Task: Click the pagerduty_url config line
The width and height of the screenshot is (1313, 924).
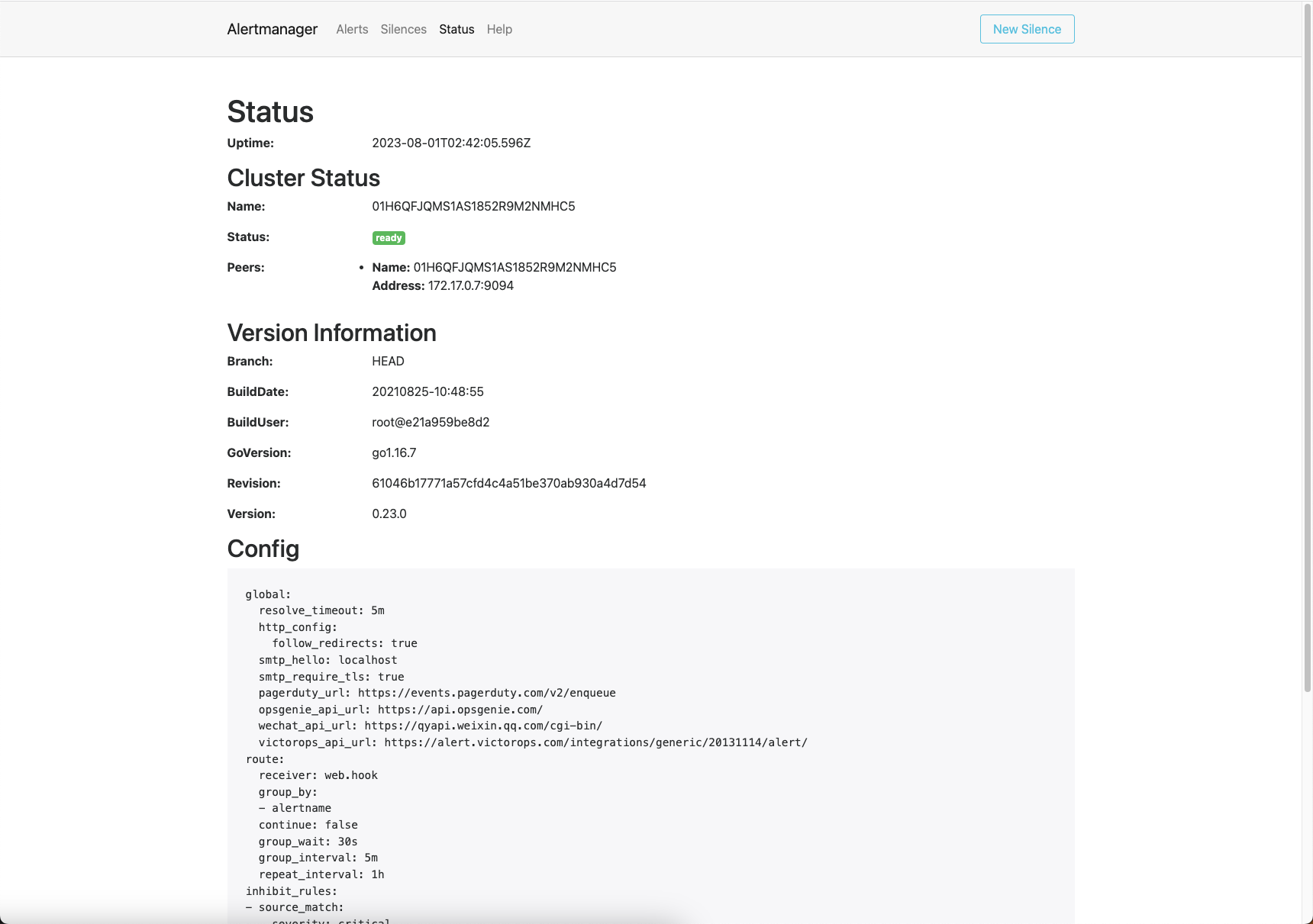Action: 437,693
